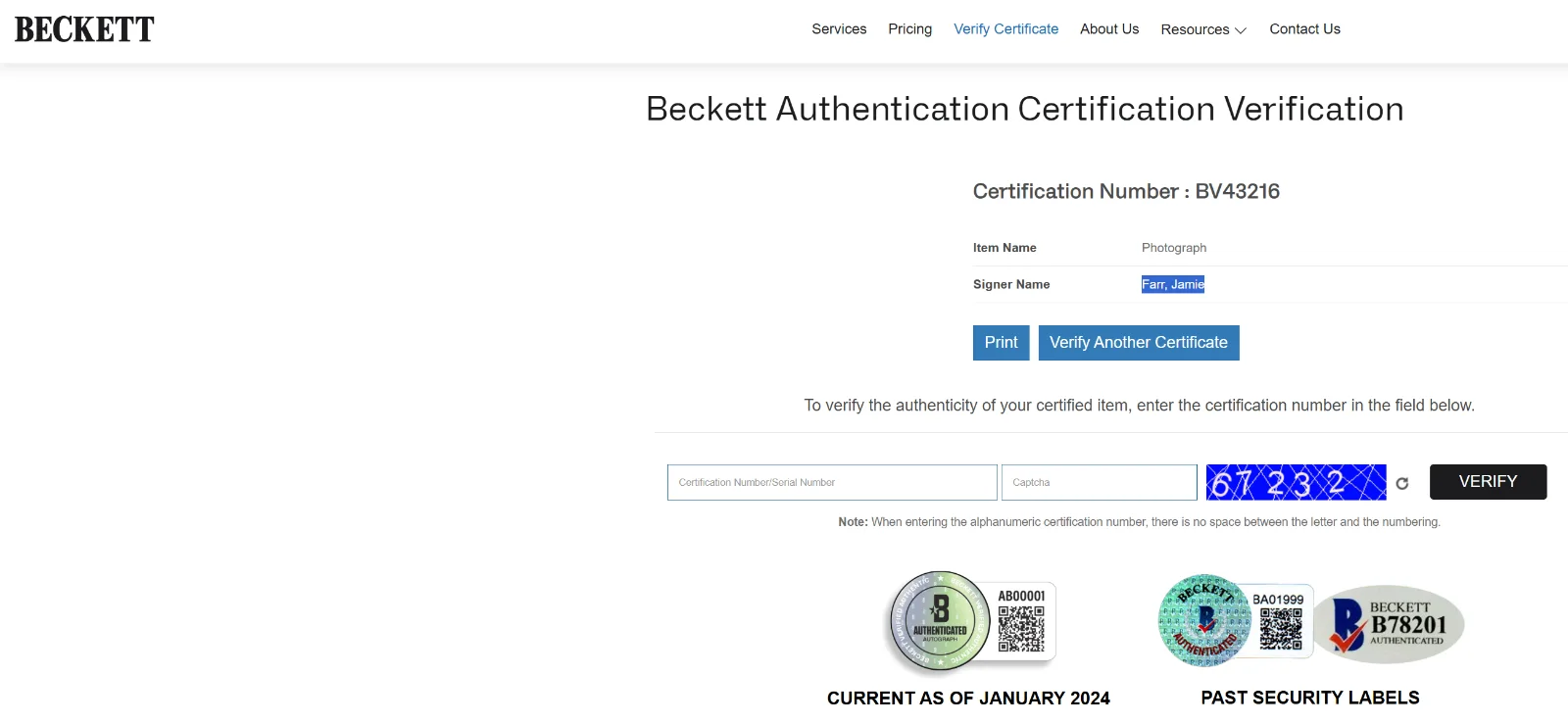
Task: Click the note about alphanumeric certification number
Action: (1139, 522)
